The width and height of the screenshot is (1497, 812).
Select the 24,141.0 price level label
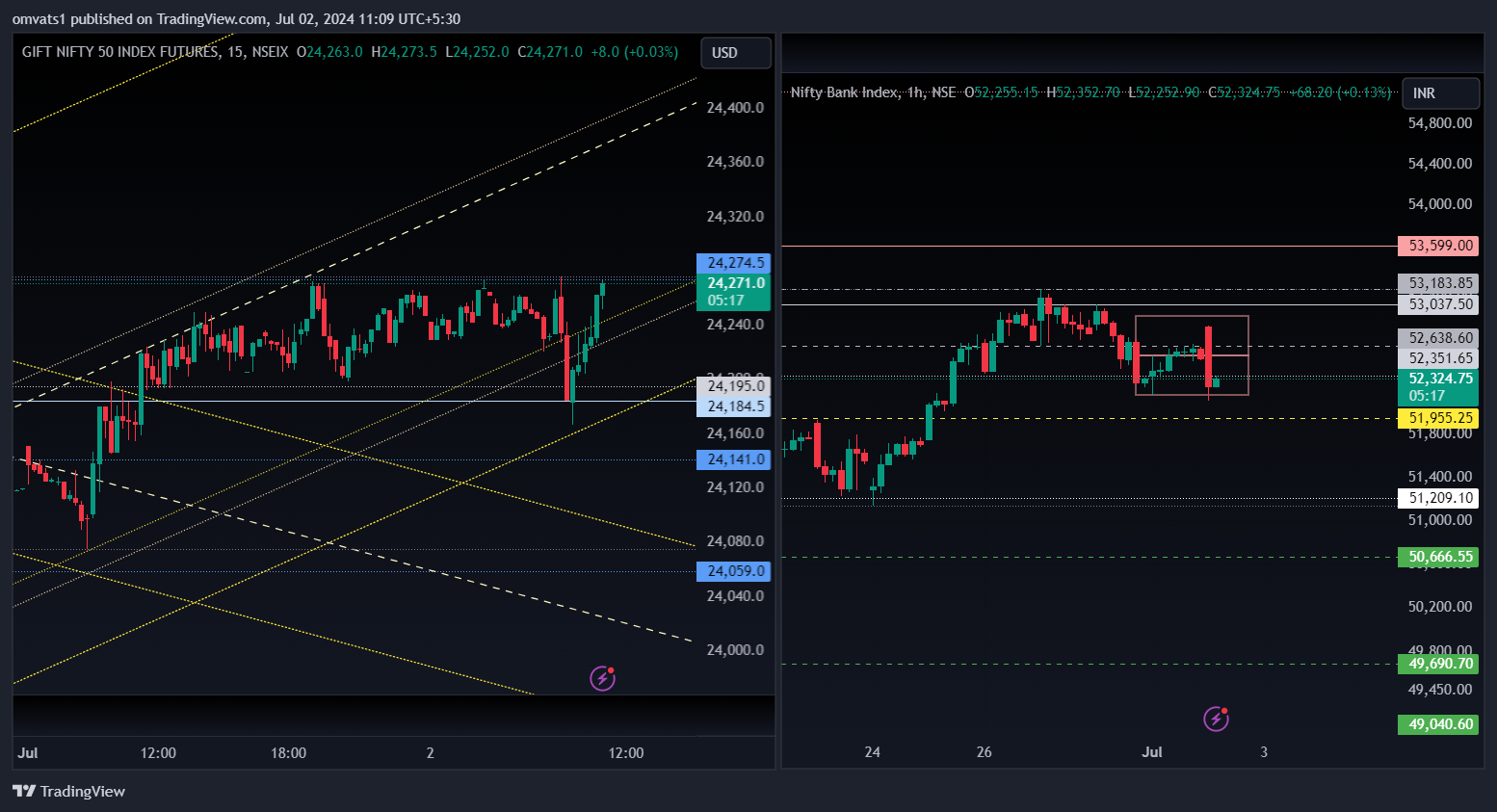coord(733,459)
